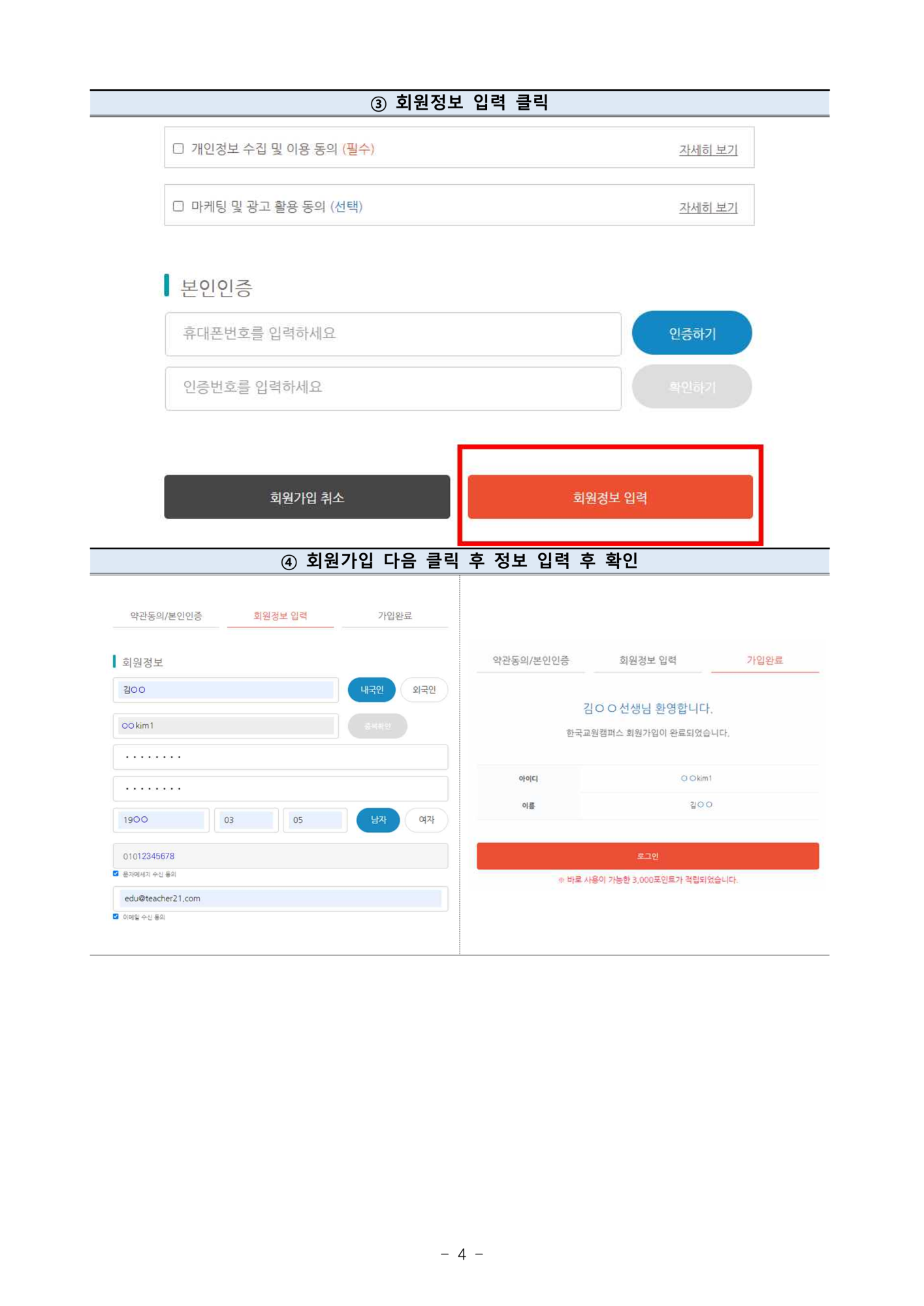Screen dimensions: 924x1306
Task: Click the dark 회원가입 취소 button
Action: 307,498
